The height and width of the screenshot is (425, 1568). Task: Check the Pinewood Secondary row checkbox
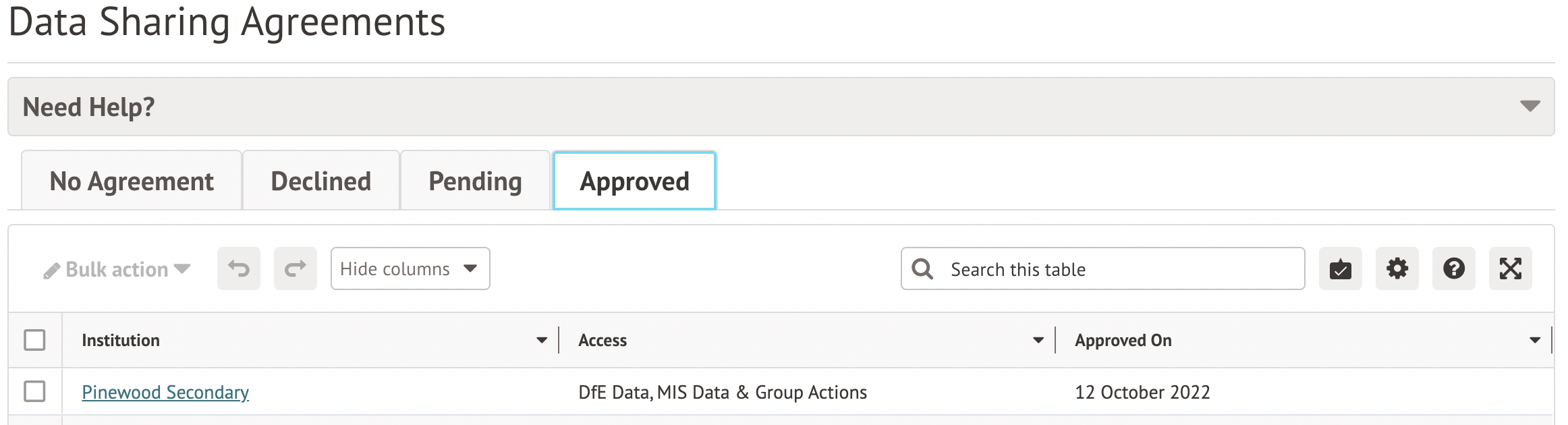(x=34, y=391)
